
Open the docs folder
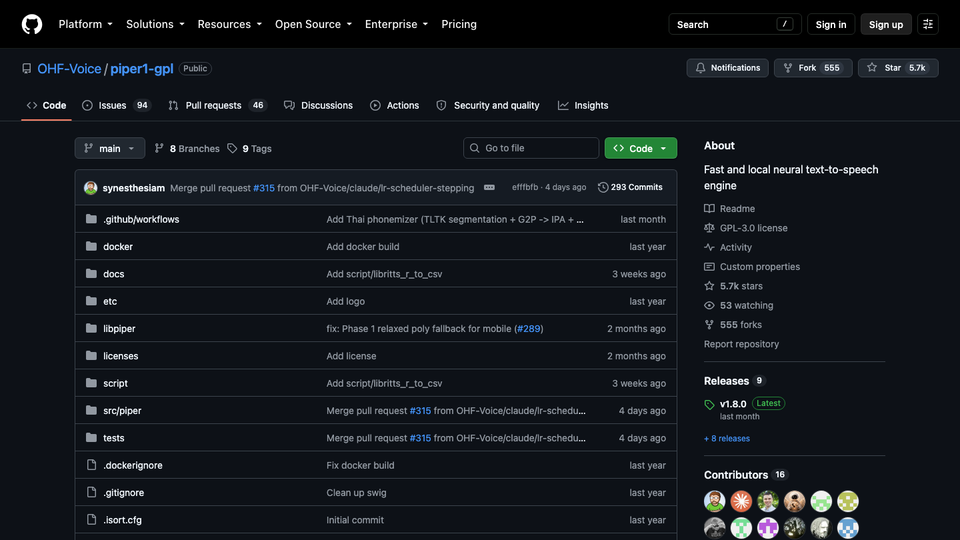pyautogui.click(x=113, y=274)
